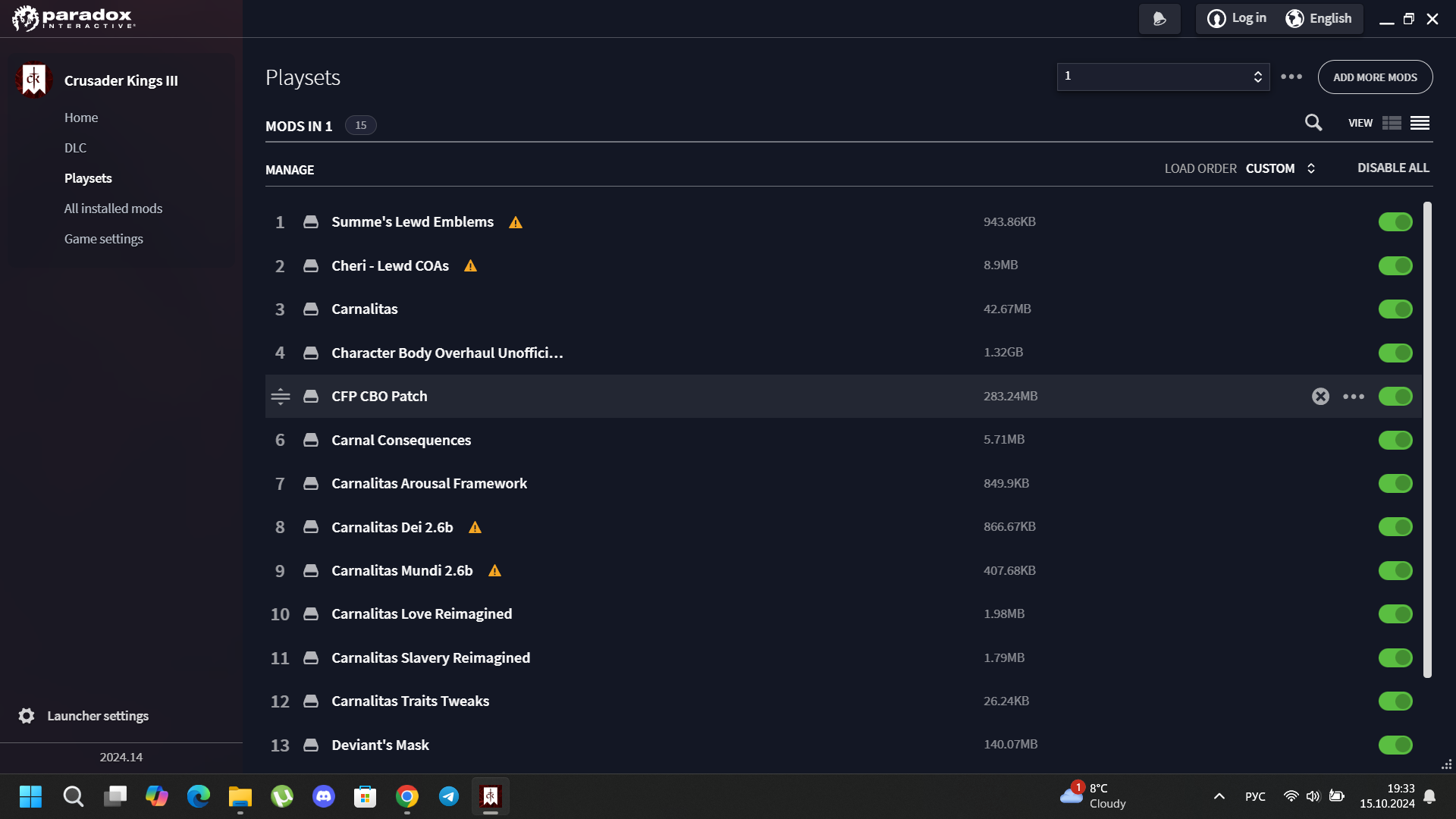Open All installed mods page
Viewport: 1456px width, 819px height.
click(x=113, y=209)
